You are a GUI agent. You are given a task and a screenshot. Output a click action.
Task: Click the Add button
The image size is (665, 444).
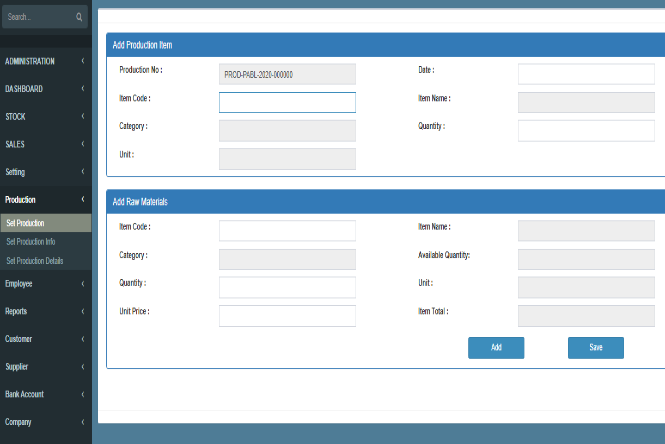[x=496, y=347]
